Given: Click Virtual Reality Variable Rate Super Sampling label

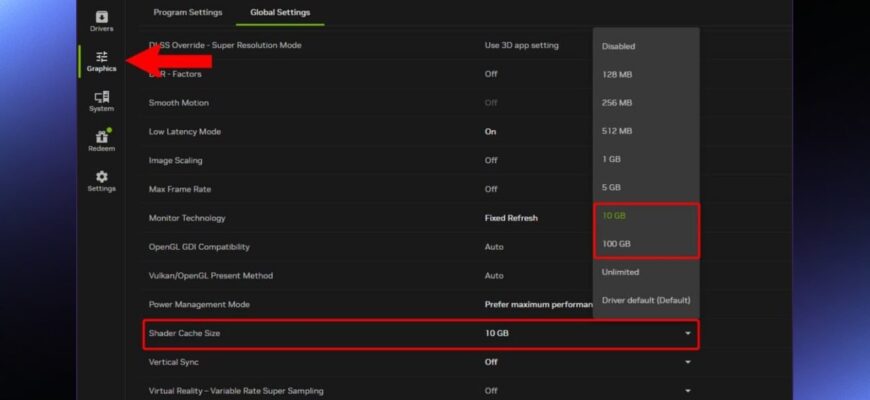Looking at the screenshot, I should coord(236,391).
